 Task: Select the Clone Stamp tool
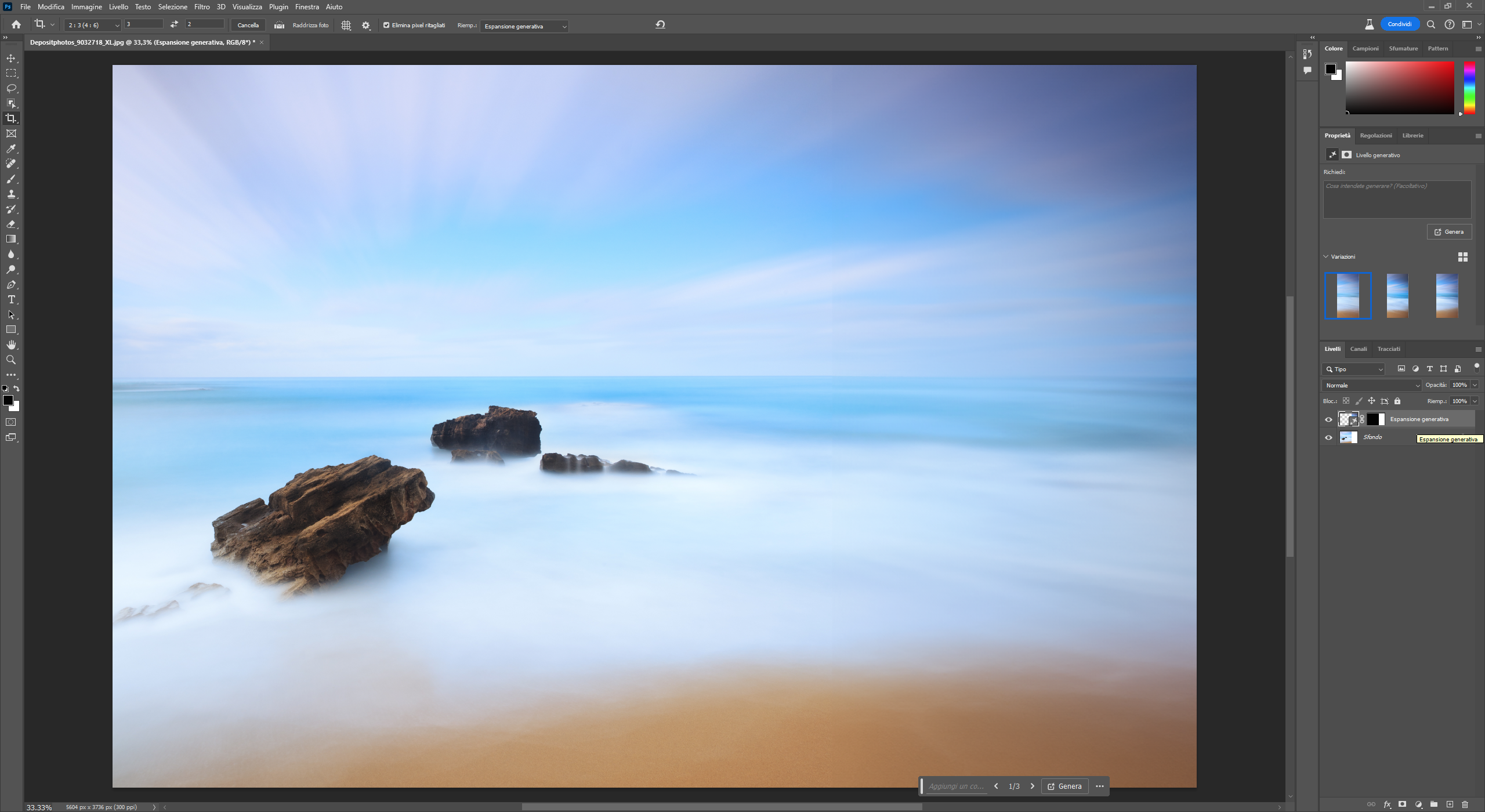(x=11, y=194)
